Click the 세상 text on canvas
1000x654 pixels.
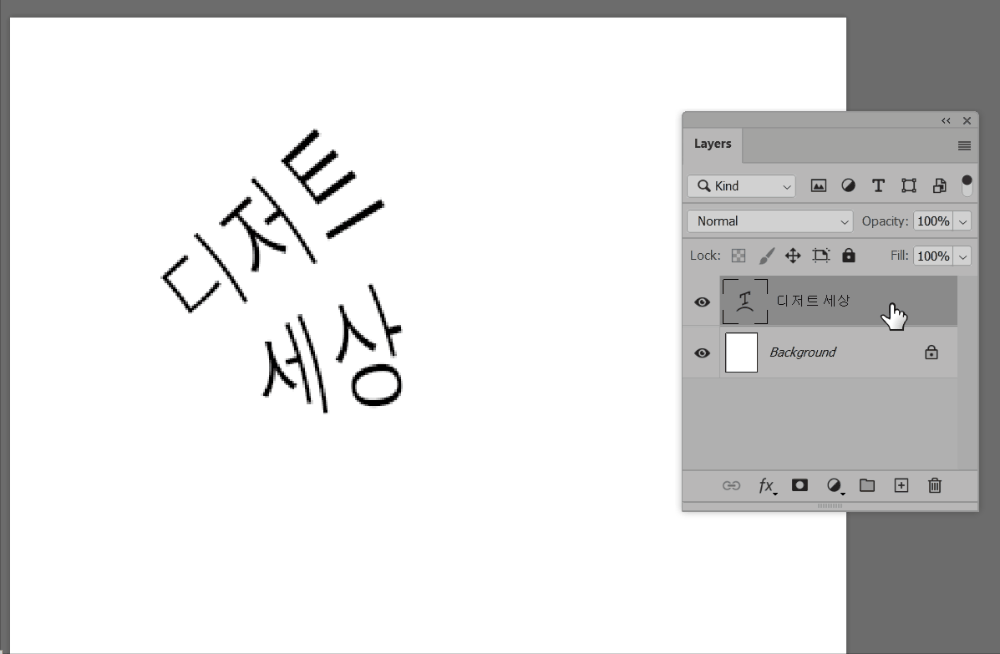pyautogui.click(x=332, y=348)
